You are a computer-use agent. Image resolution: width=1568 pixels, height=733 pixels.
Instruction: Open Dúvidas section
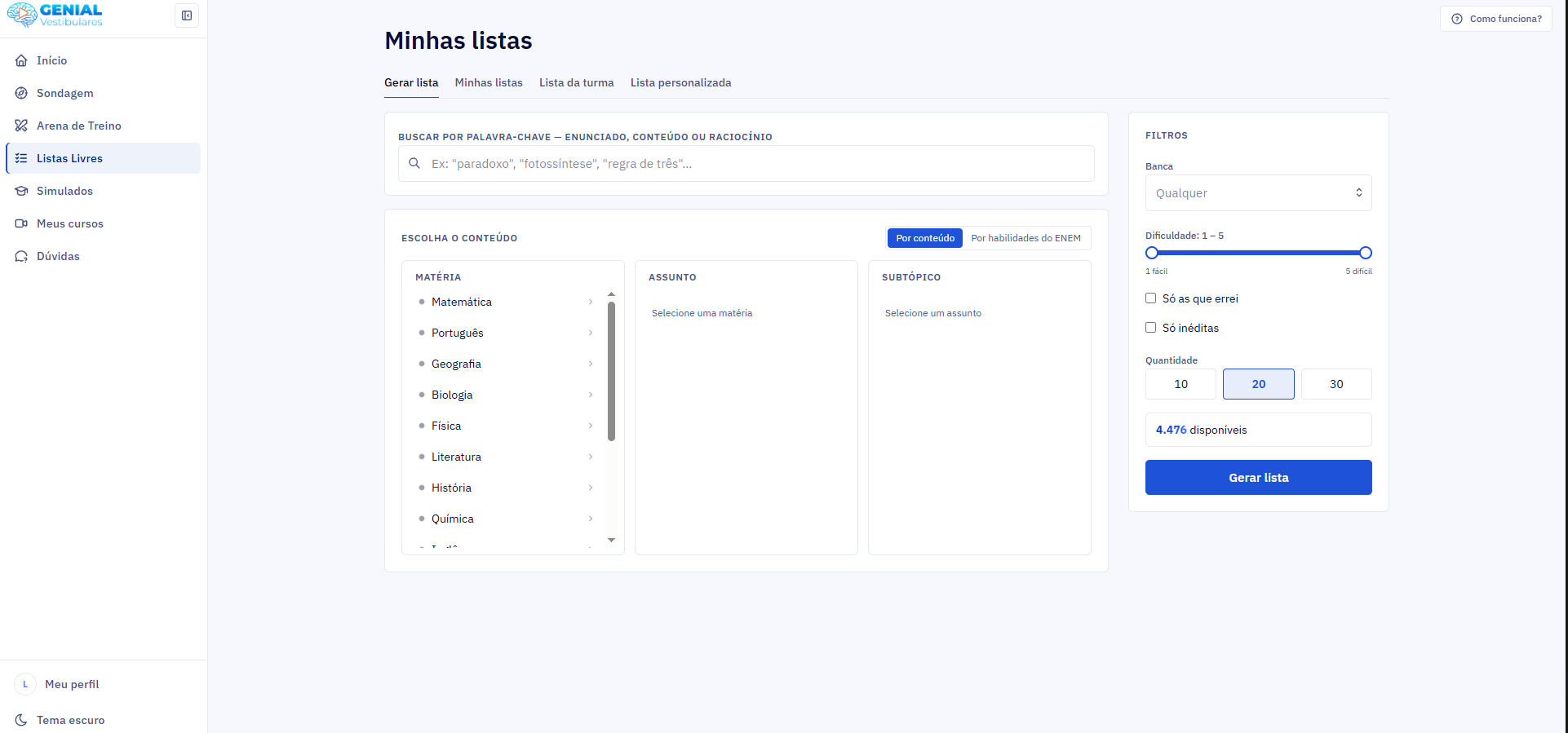click(x=104, y=256)
